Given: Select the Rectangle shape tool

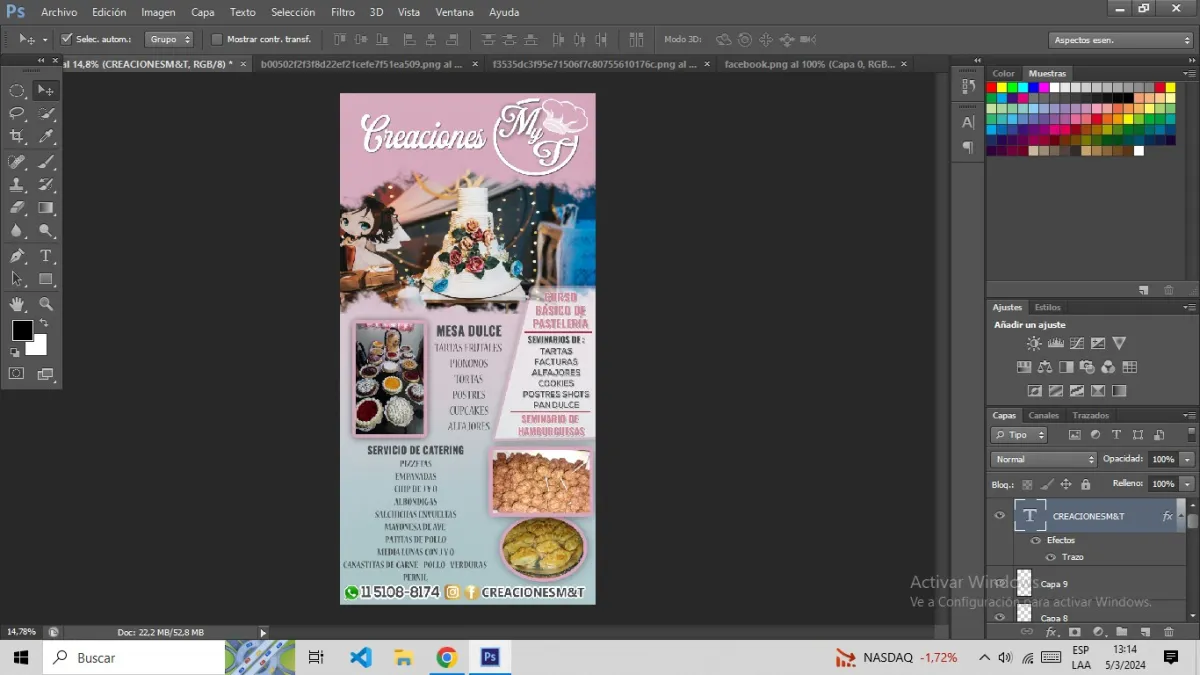Looking at the screenshot, I should pos(45,279).
